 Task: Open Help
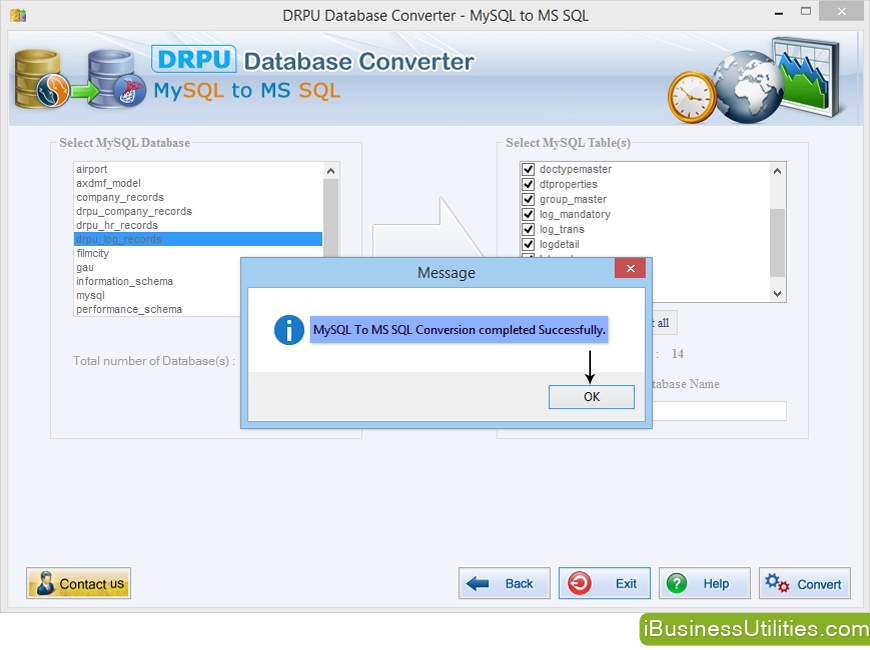[704, 583]
